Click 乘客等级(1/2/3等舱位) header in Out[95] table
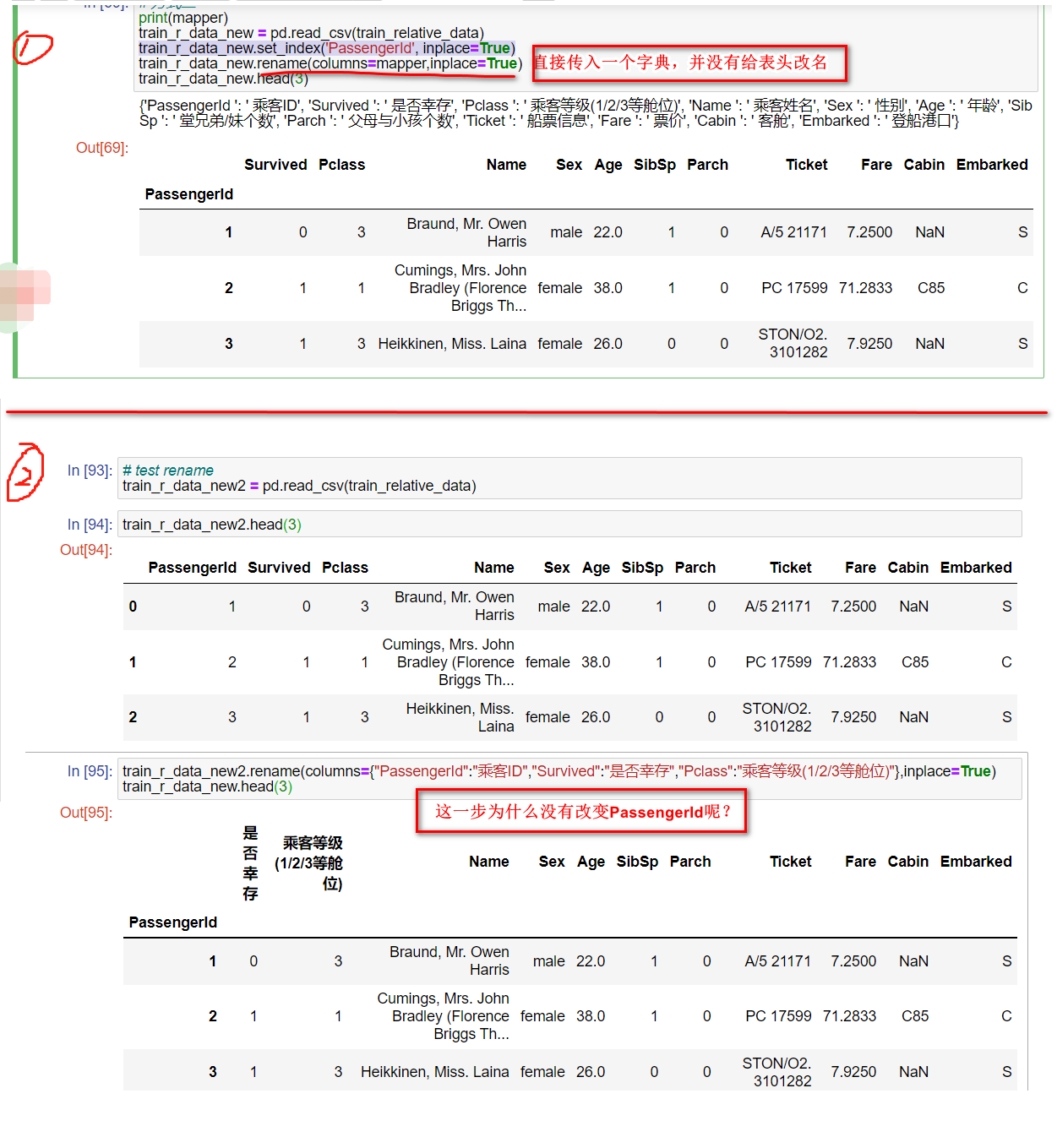 click(308, 863)
